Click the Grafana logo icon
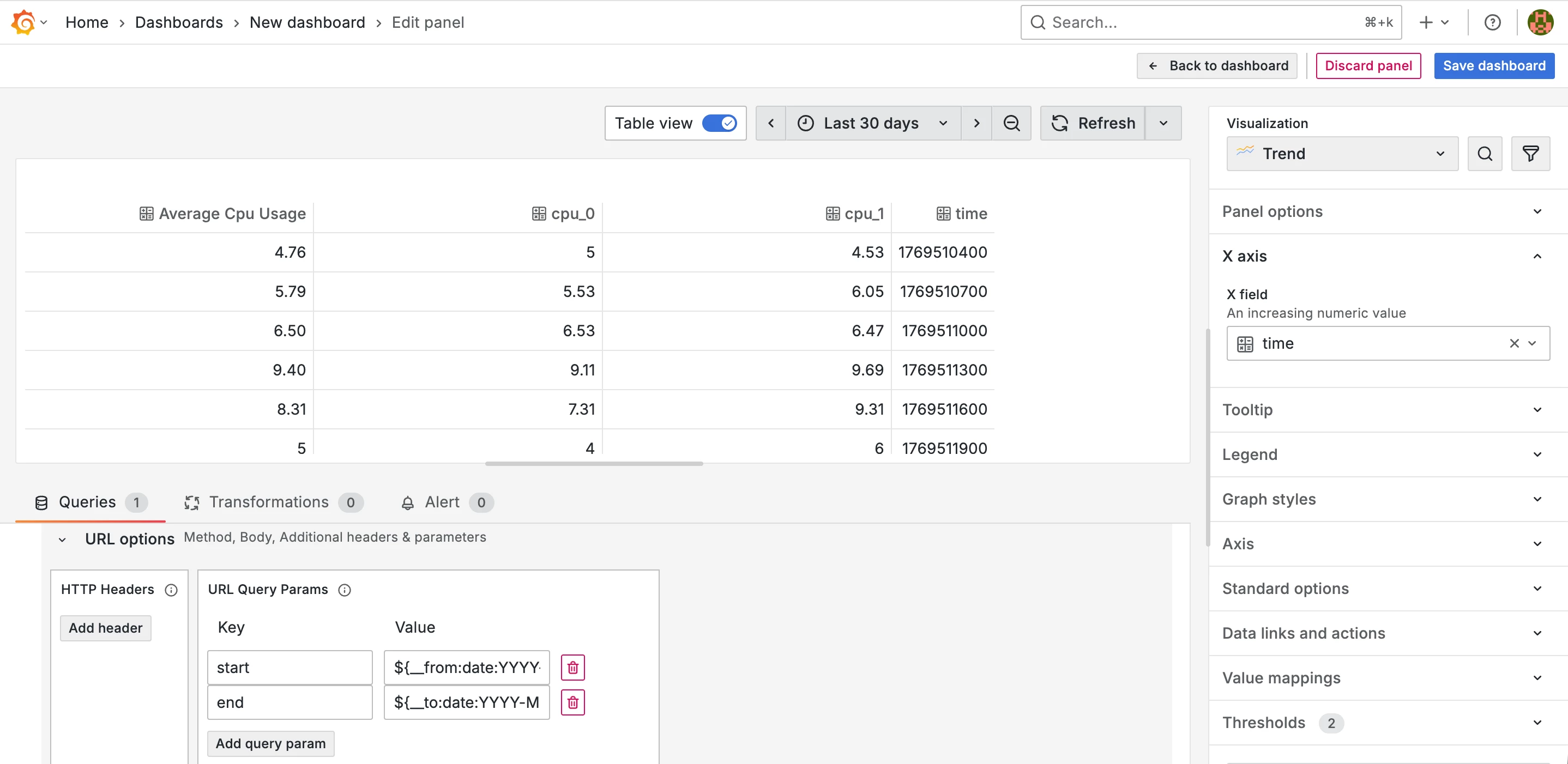The height and width of the screenshot is (764, 1568). click(23, 22)
